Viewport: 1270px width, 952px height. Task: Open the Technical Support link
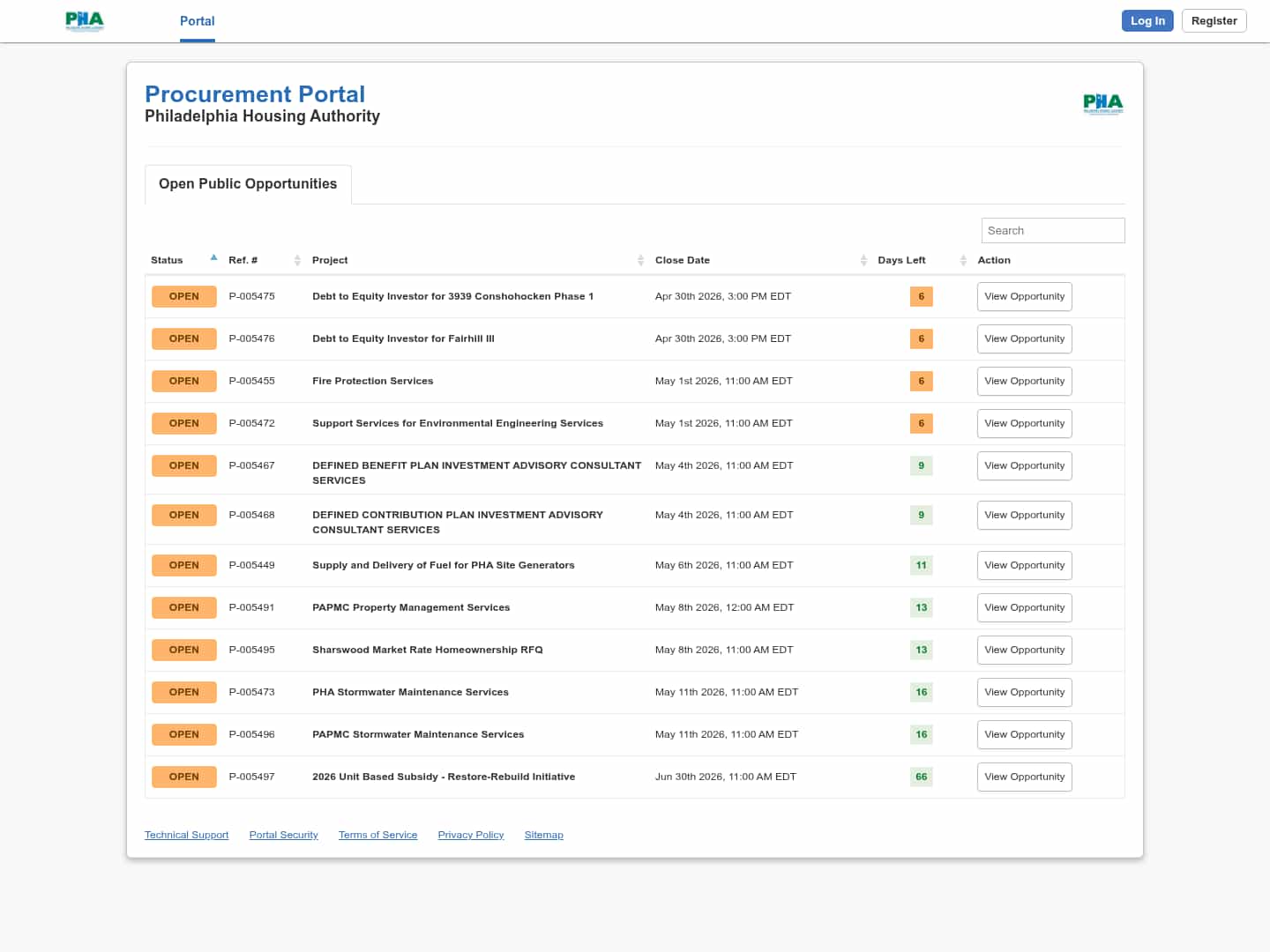[x=186, y=835]
